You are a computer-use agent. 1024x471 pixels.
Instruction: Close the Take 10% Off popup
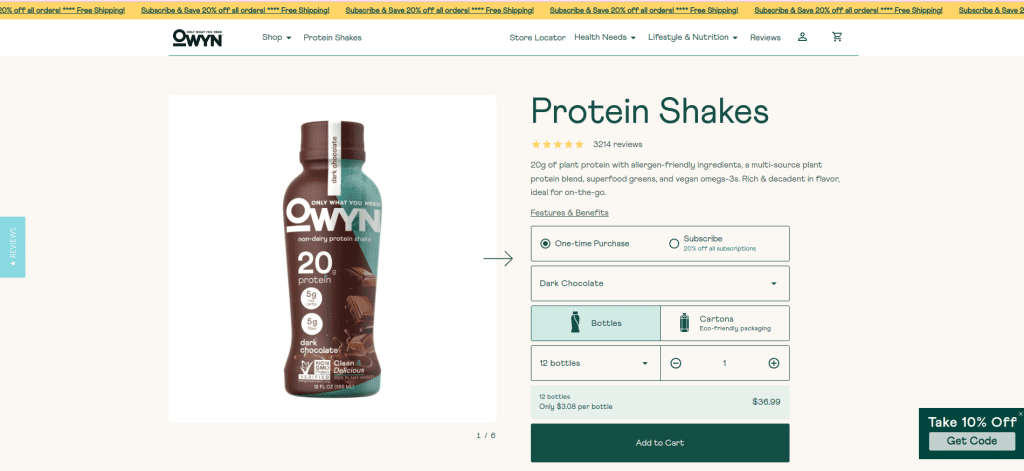(1020, 414)
